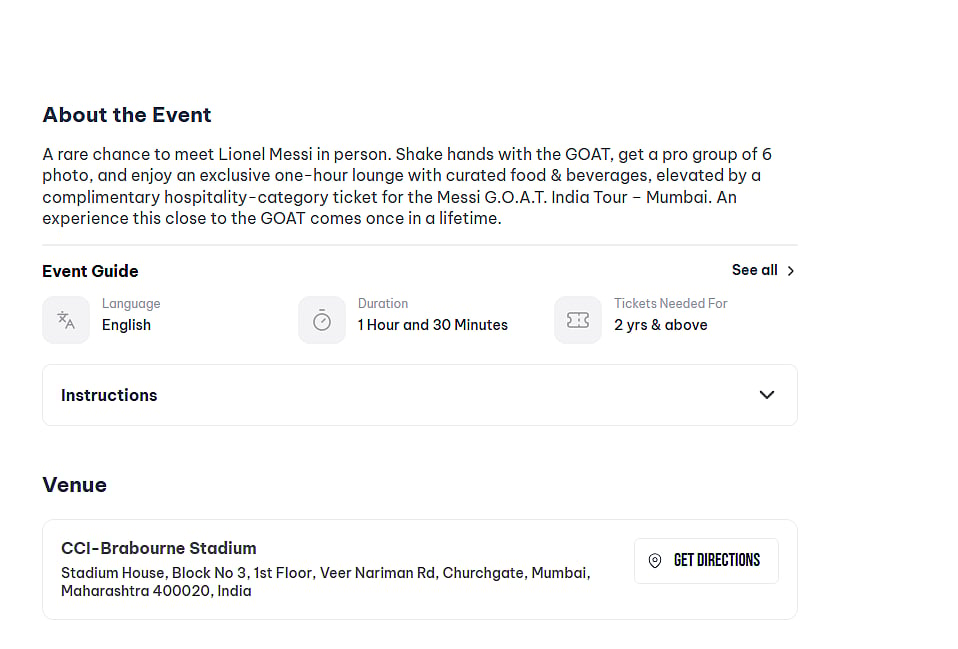Click the Duration label
The image size is (958, 649).
click(383, 303)
